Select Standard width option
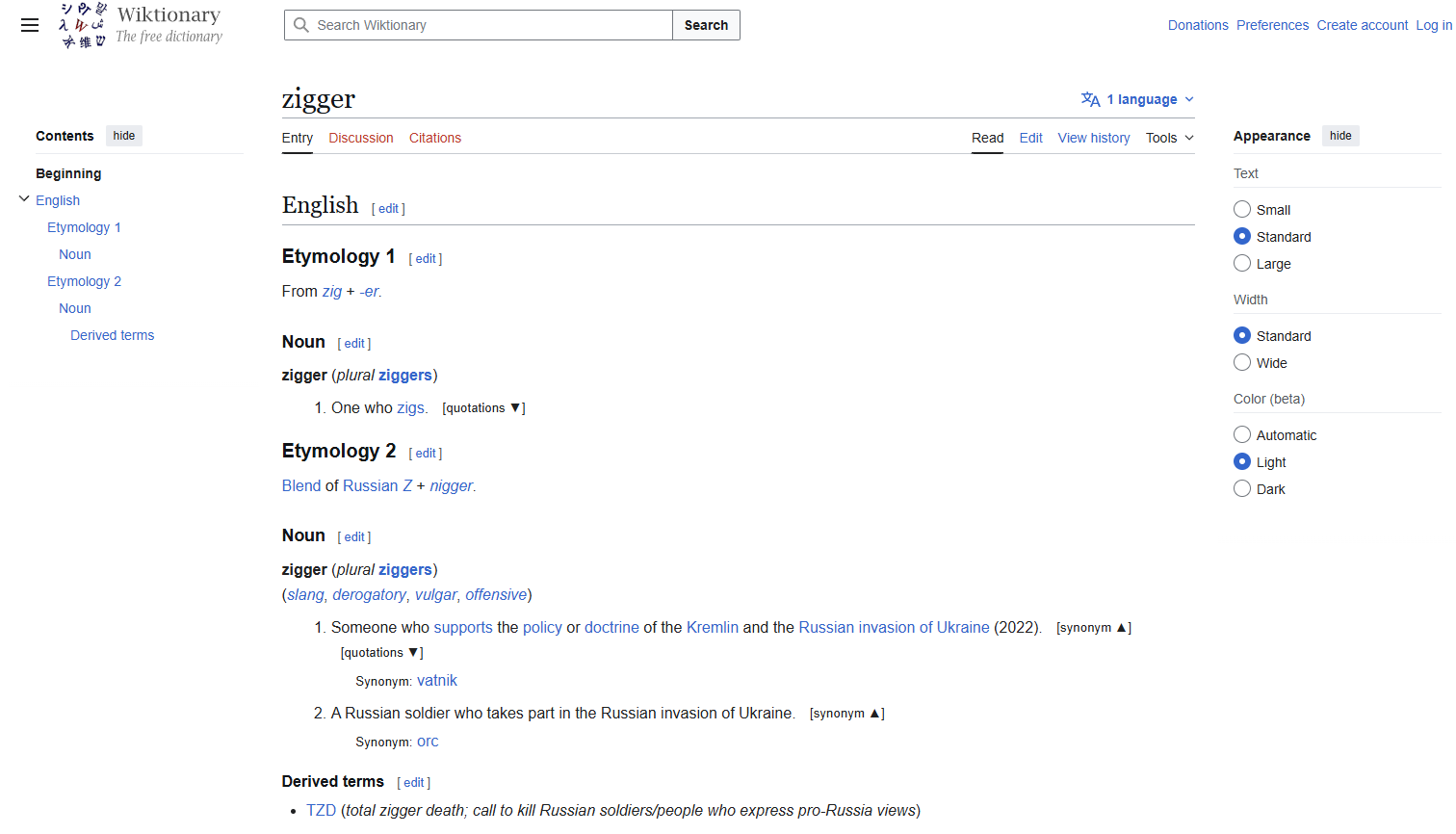 point(1242,335)
